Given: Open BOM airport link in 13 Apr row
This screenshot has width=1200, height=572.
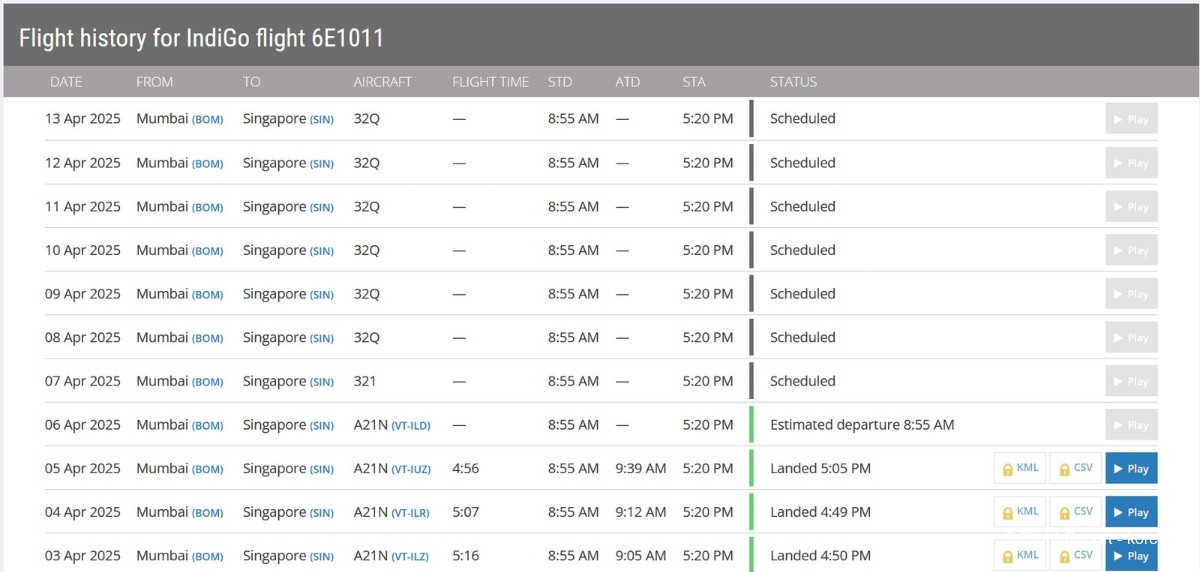Looking at the screenshot, I should click(207, 120).
